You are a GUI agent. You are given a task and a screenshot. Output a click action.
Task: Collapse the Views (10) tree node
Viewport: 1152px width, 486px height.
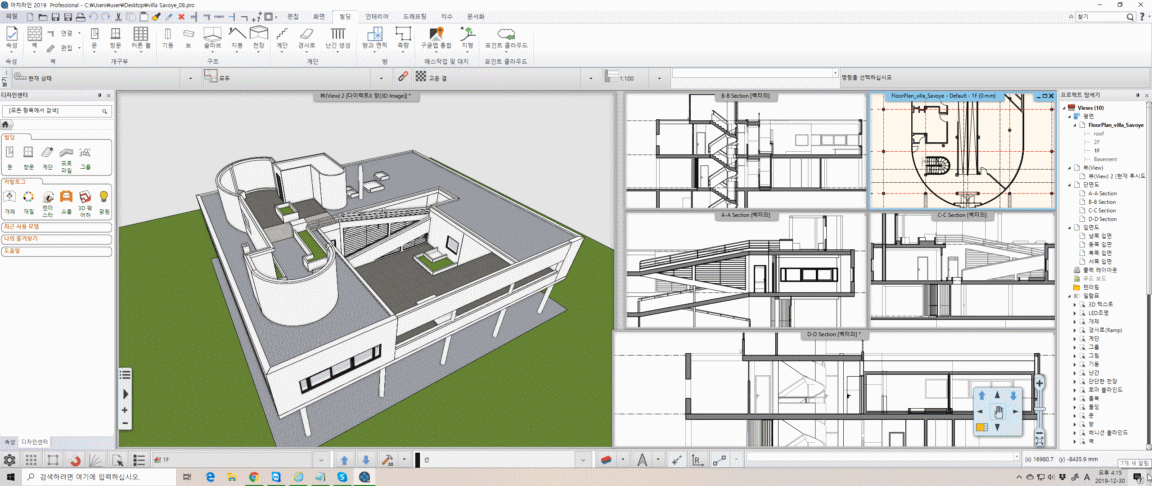pyautogui.click(x=1065, y=108)
